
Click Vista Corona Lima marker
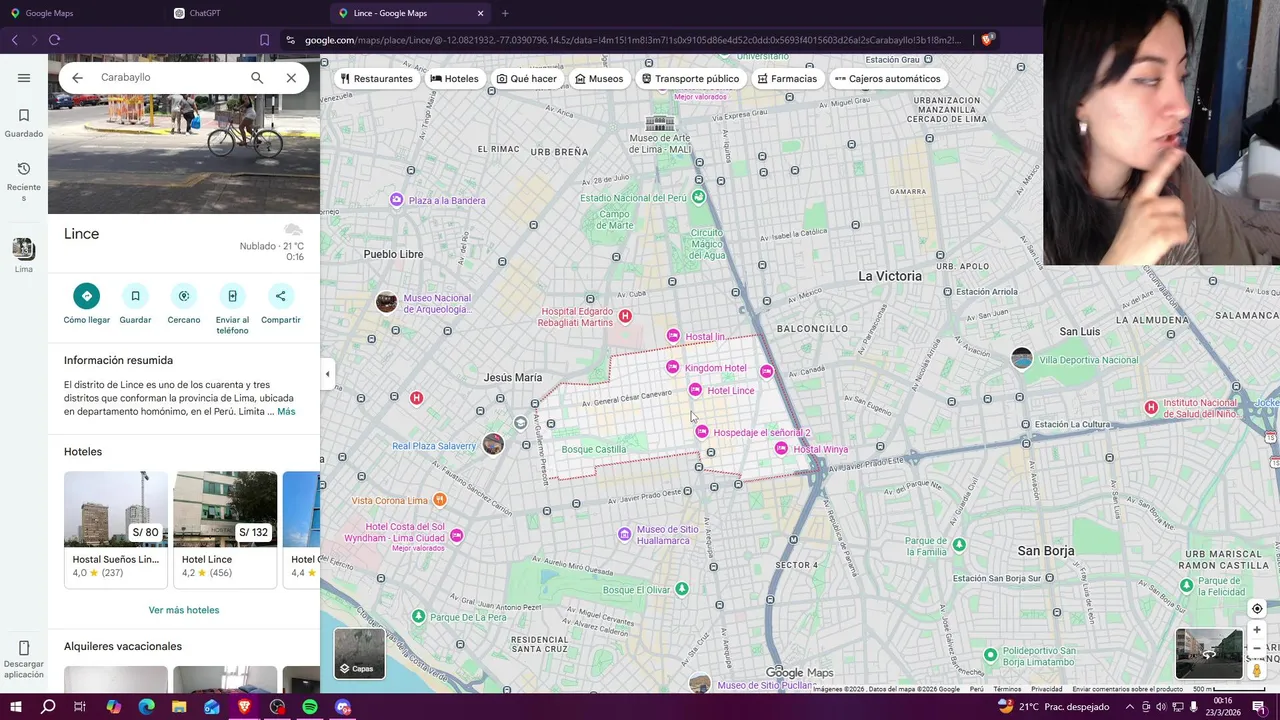(x=439, y=499)
